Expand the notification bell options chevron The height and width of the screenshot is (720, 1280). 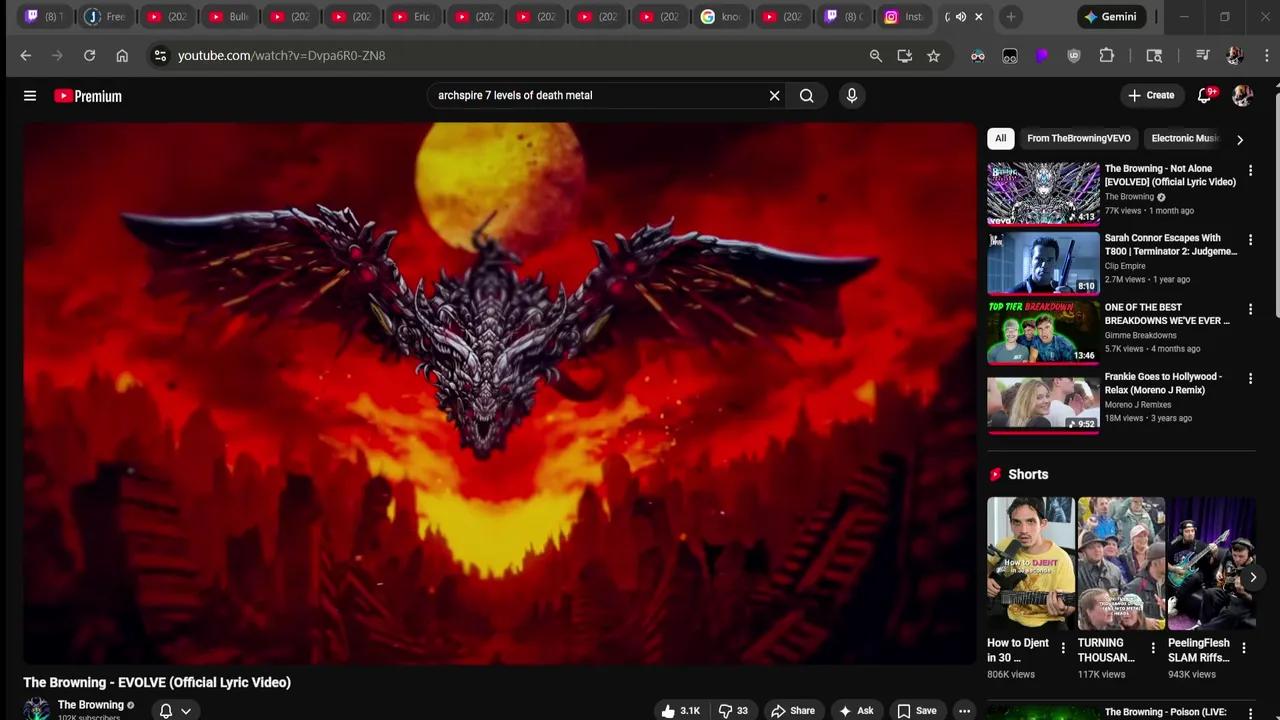point(186,711)
